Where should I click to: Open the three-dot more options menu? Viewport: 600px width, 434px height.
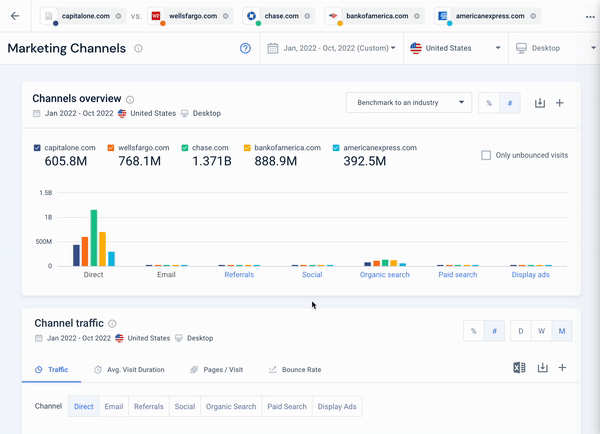590,16
